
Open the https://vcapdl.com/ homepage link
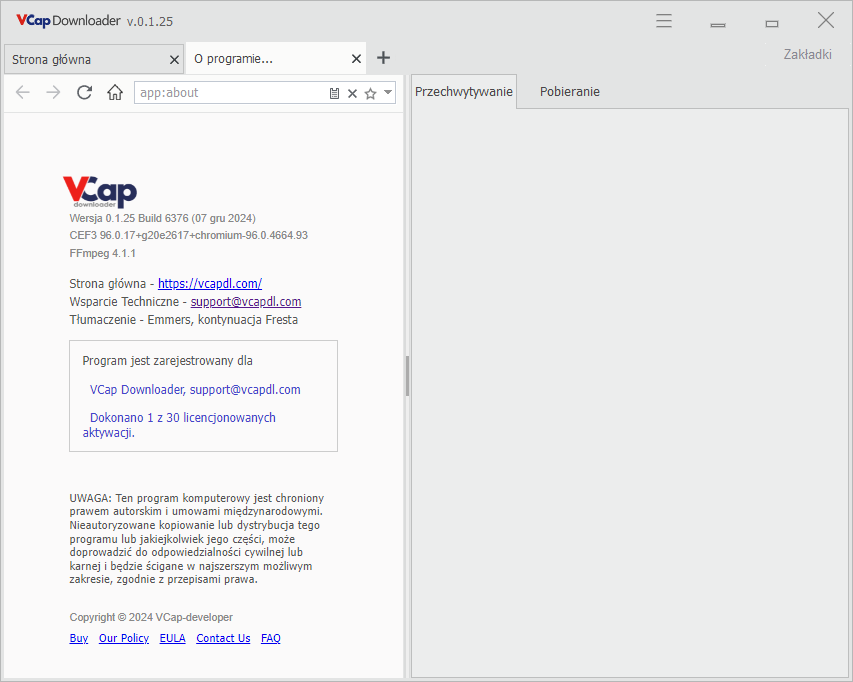click(x=210, y=283)
